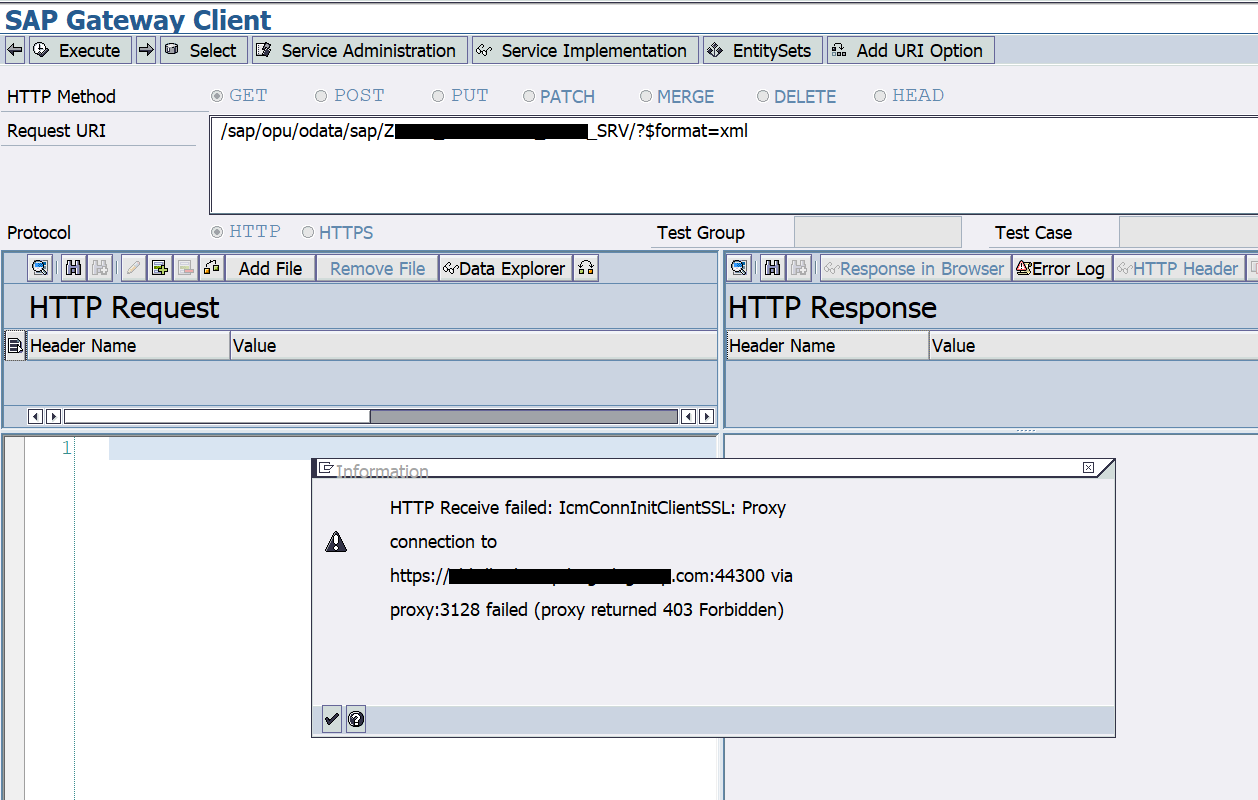1258x800 pixels.
Task: Click the Remove File button
Action: point(377,268)
